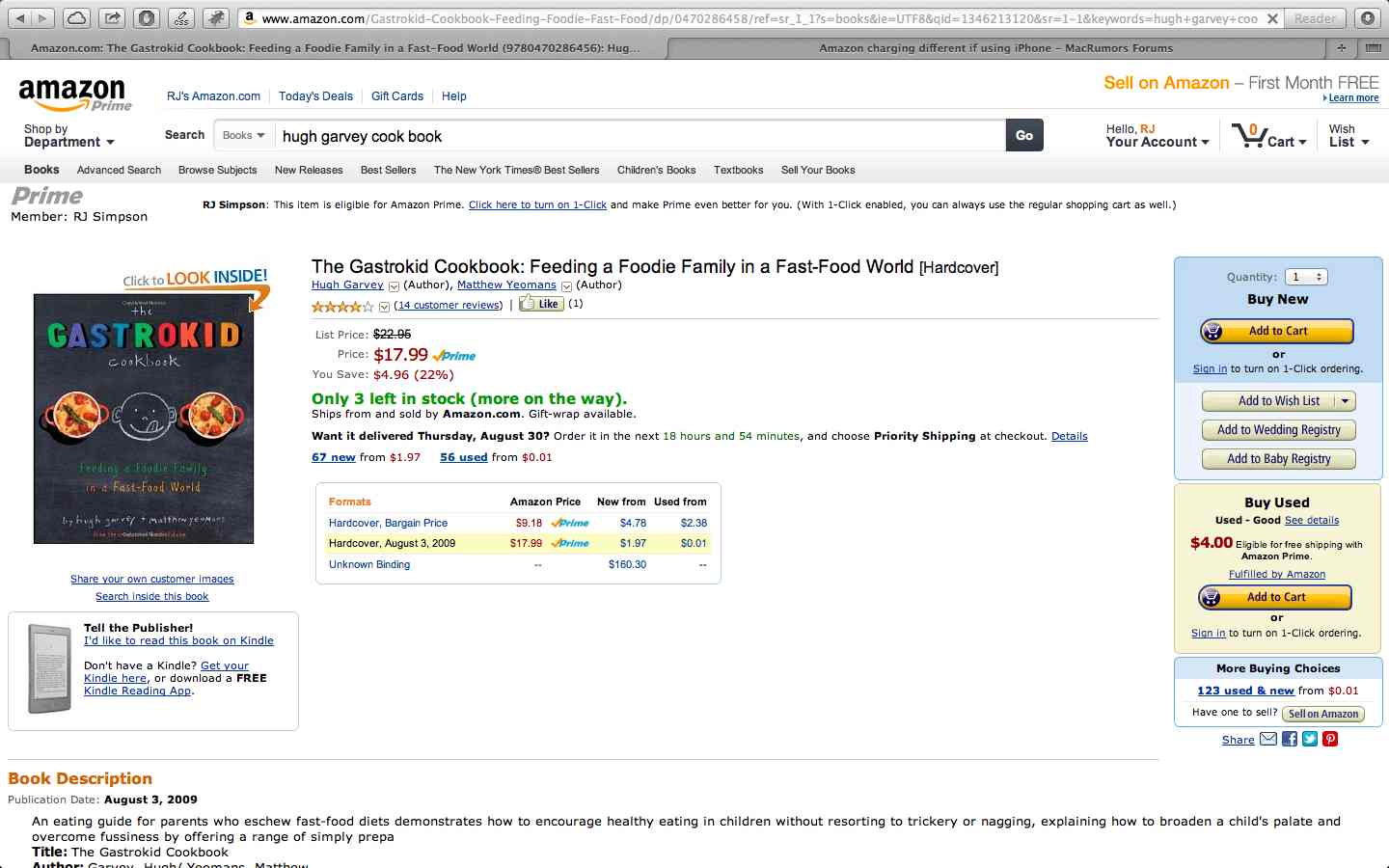Click Share your own customer images
The image size is (1389, 868).
pos(152,579)
